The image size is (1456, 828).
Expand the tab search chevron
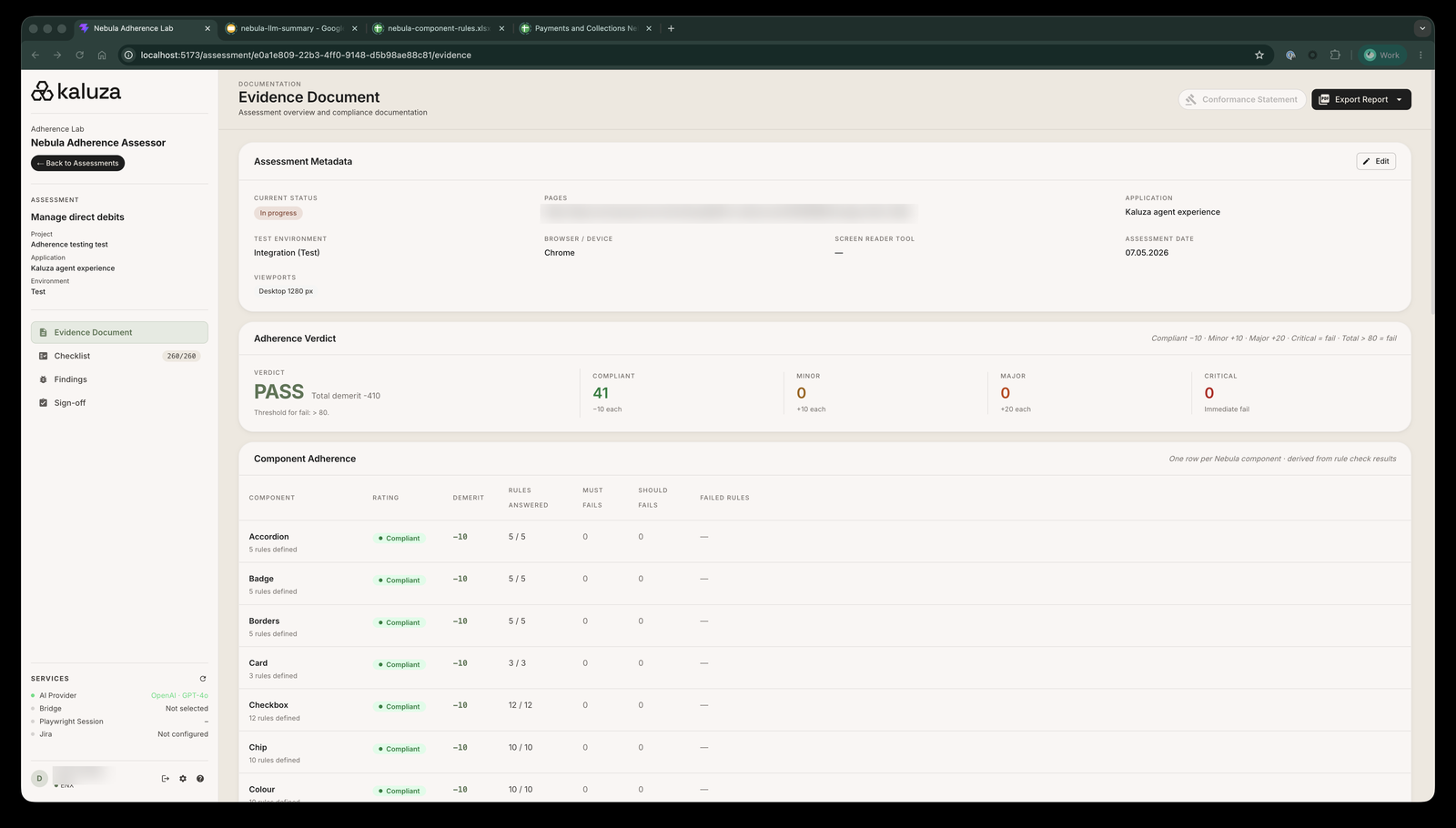click(1421, 28)
